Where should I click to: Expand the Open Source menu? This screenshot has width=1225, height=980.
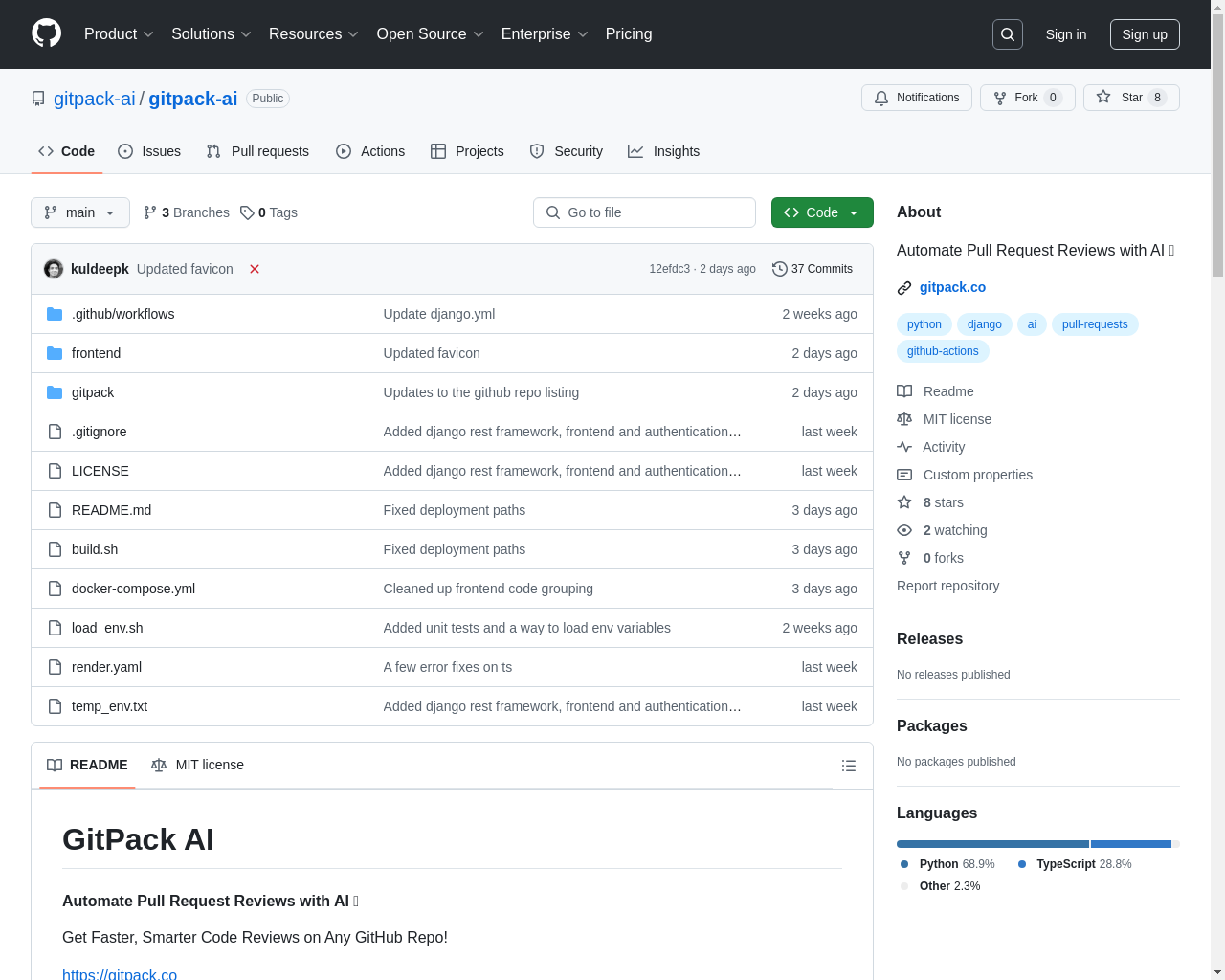[x=431, y=34]
